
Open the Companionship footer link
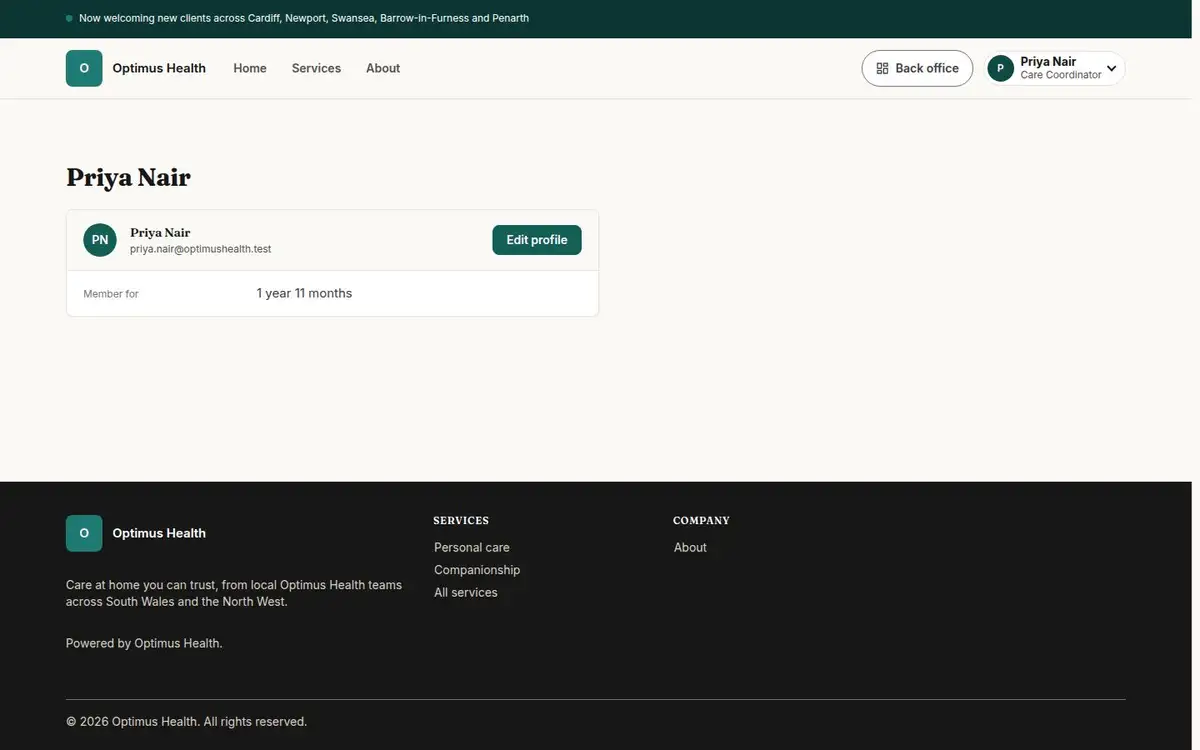point(477,570)
